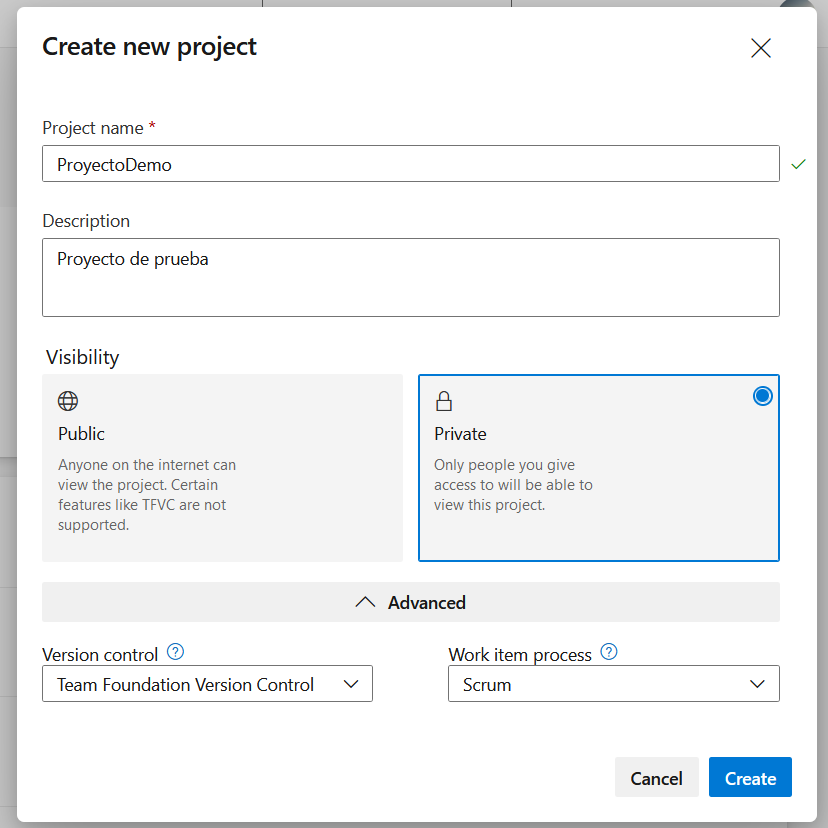Click the green project name validation checkmark
This screenshot has height=828, width=828.
click(798, 164)
